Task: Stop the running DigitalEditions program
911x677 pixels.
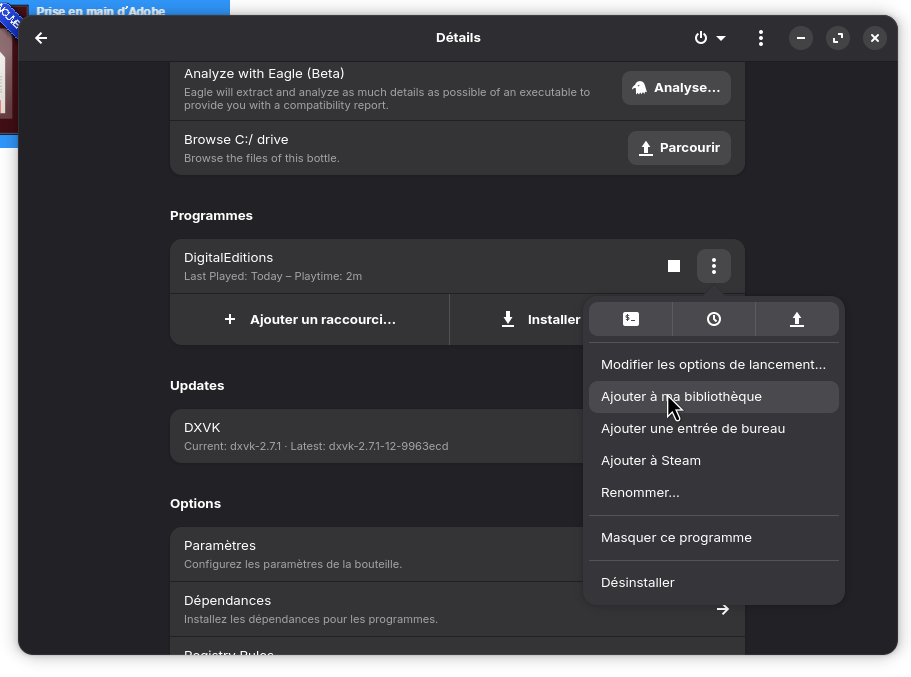Action: click(674, 266)
